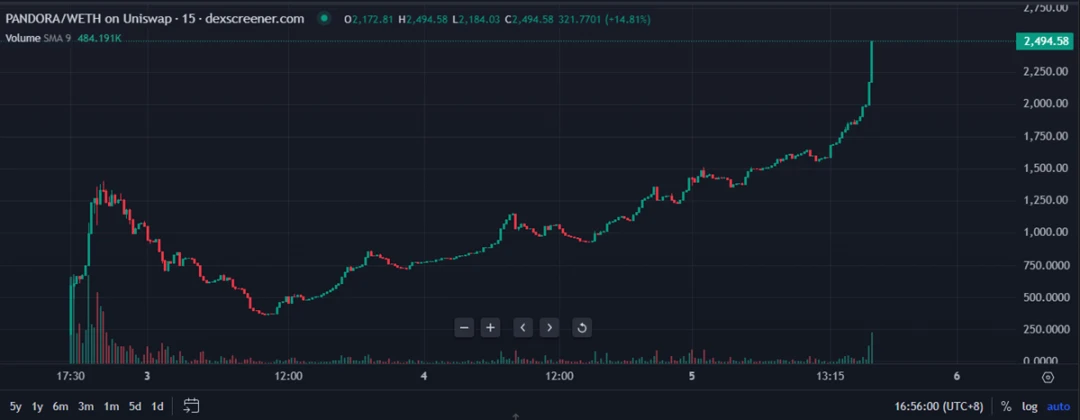Expand the bottom panel handle

point(515,415)
